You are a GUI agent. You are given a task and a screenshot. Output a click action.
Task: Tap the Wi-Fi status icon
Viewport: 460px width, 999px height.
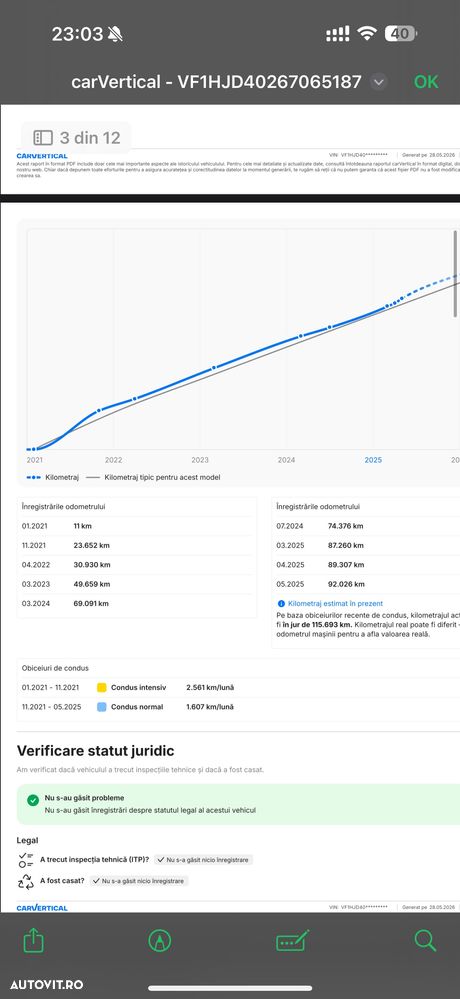click(x=366, y=34)
